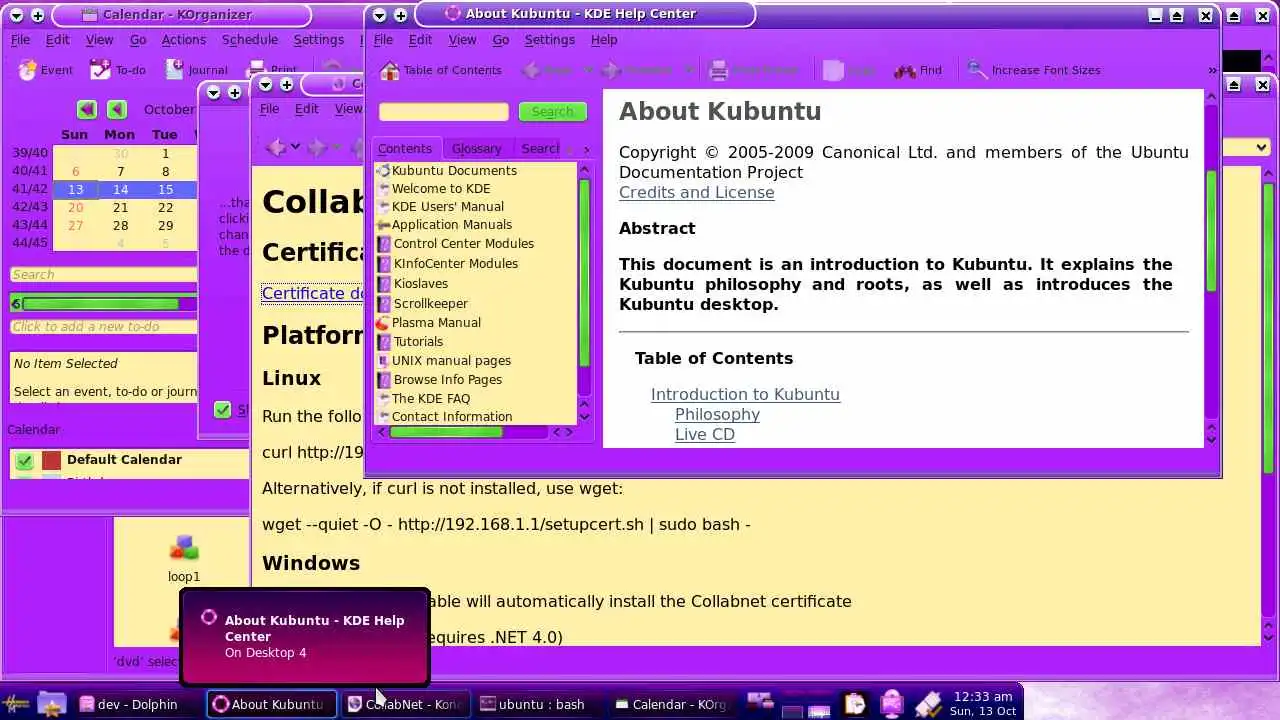The image size is (1280, 720).
Task: Open folder icon in the panel
Action: click(x=51, y=704)
